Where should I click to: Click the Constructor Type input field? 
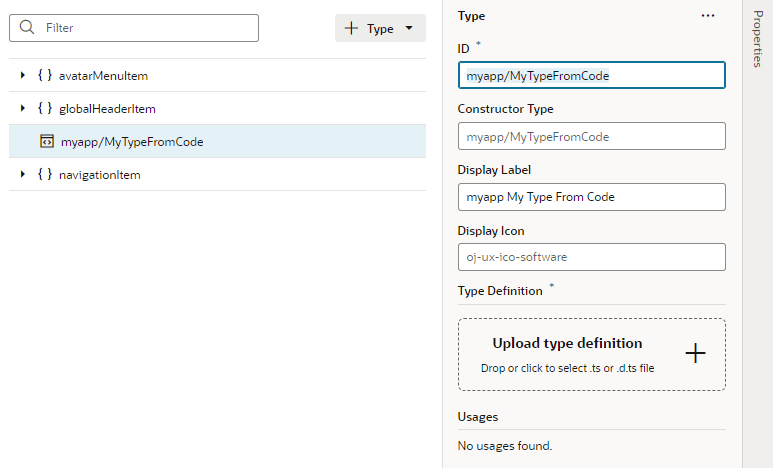[x=592, y=137]
